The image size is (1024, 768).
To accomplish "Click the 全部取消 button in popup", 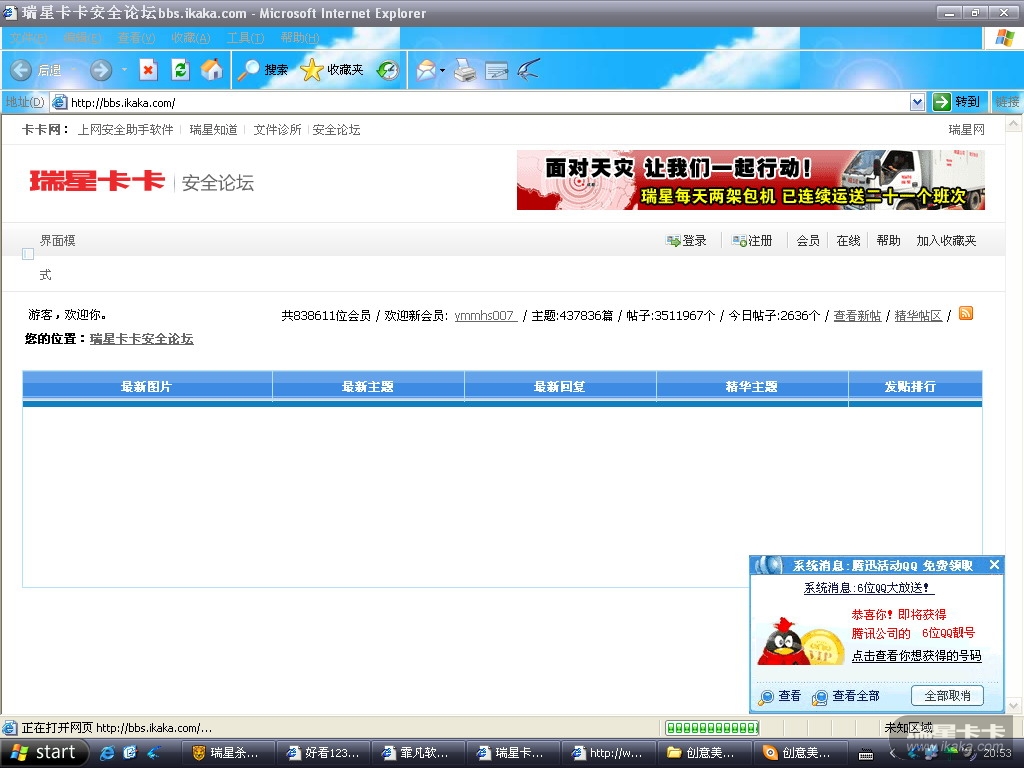I will click(x=947, y=696).
